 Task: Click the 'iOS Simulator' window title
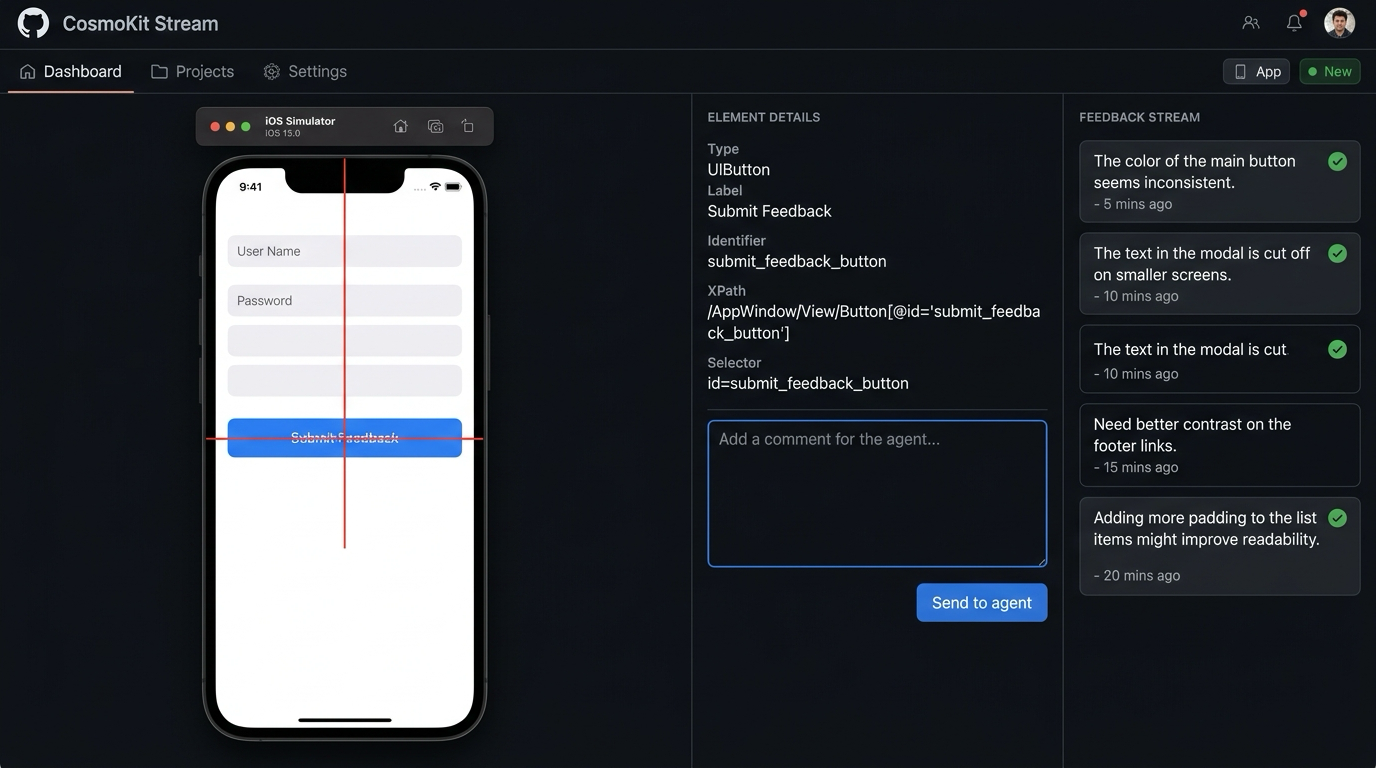coord(300,121)
